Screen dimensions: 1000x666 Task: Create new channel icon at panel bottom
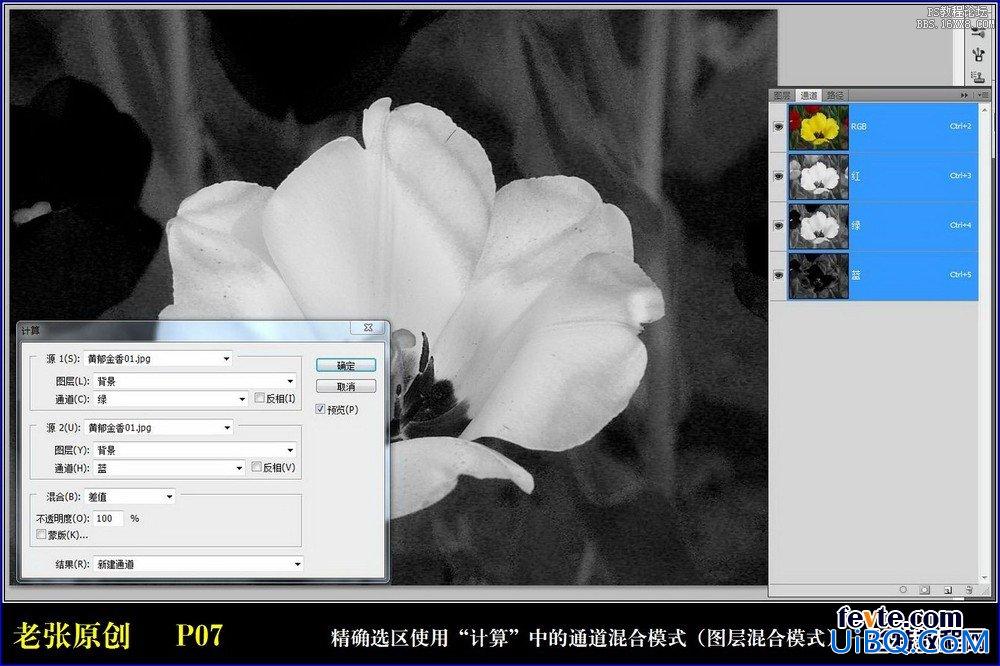(948, 590)
